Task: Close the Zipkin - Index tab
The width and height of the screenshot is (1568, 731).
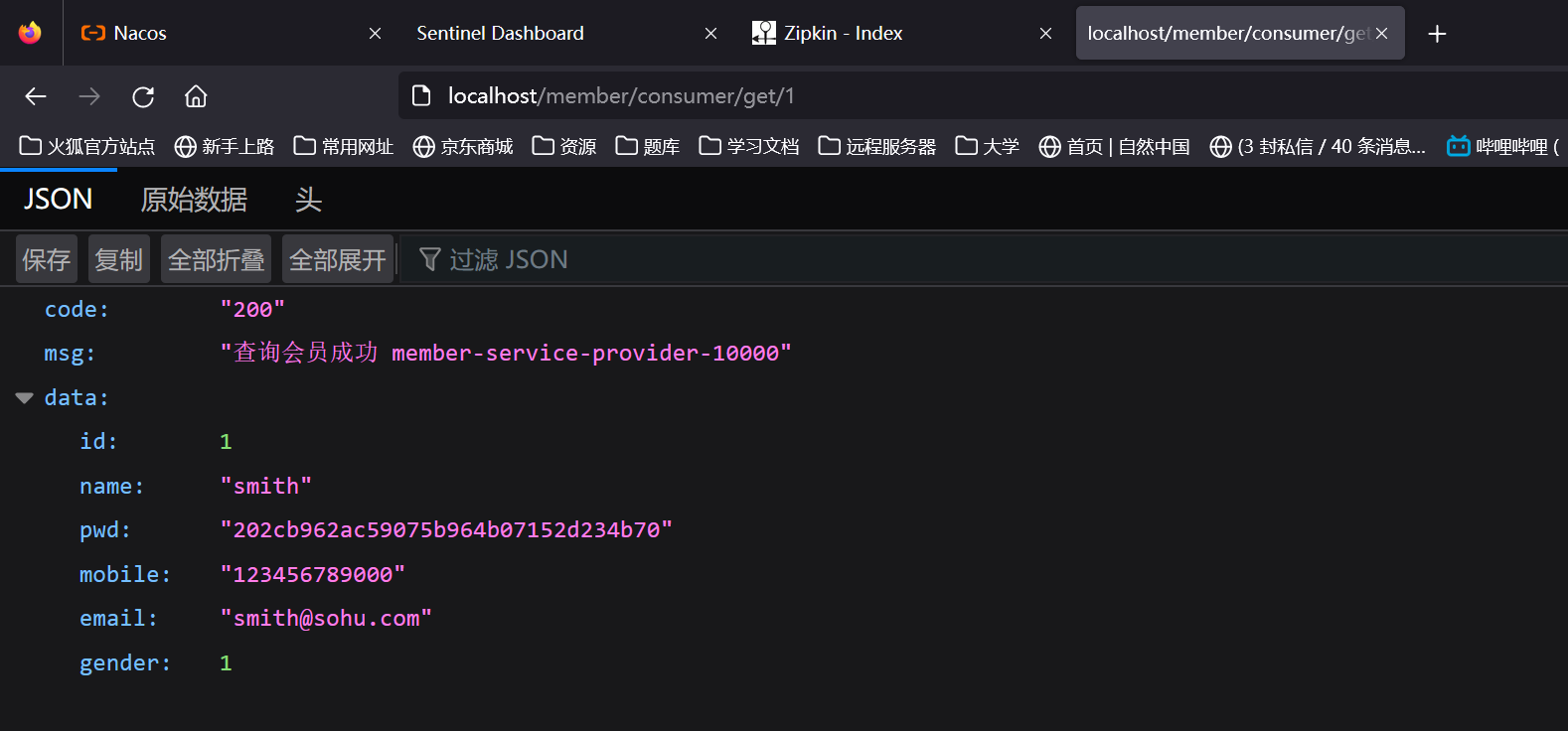Action: 1045,34
